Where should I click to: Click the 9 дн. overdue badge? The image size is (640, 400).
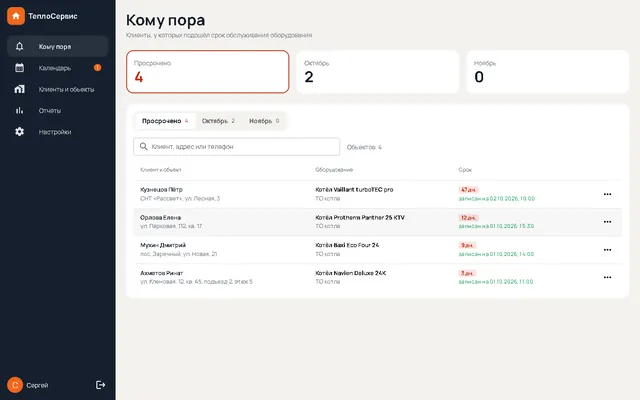(x=467, y=245)
